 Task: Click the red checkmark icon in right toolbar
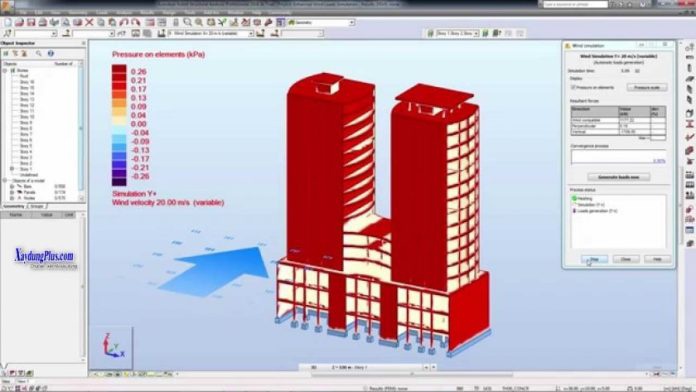[690, 137]
